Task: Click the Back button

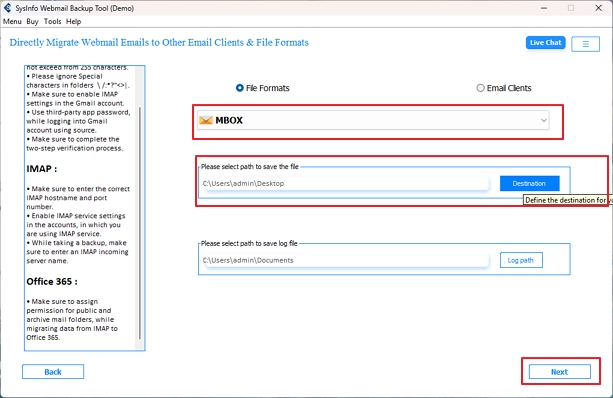Action: coord(53,372)
